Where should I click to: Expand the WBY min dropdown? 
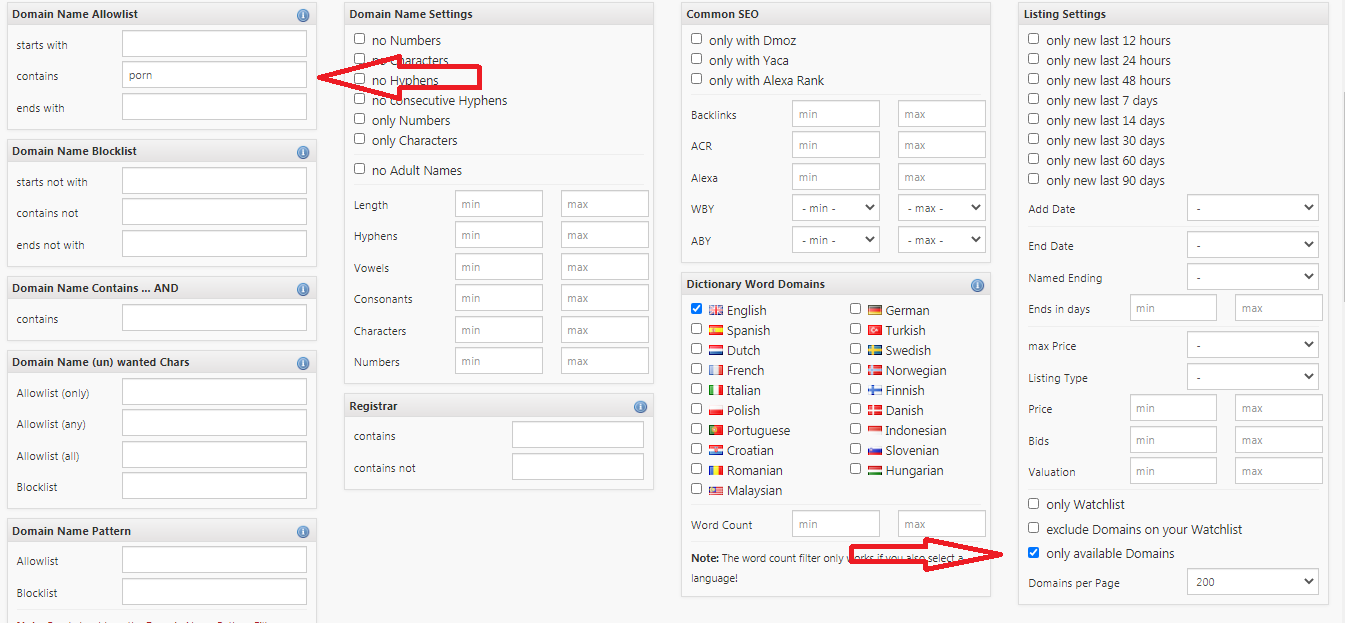(x=836, y=209)
